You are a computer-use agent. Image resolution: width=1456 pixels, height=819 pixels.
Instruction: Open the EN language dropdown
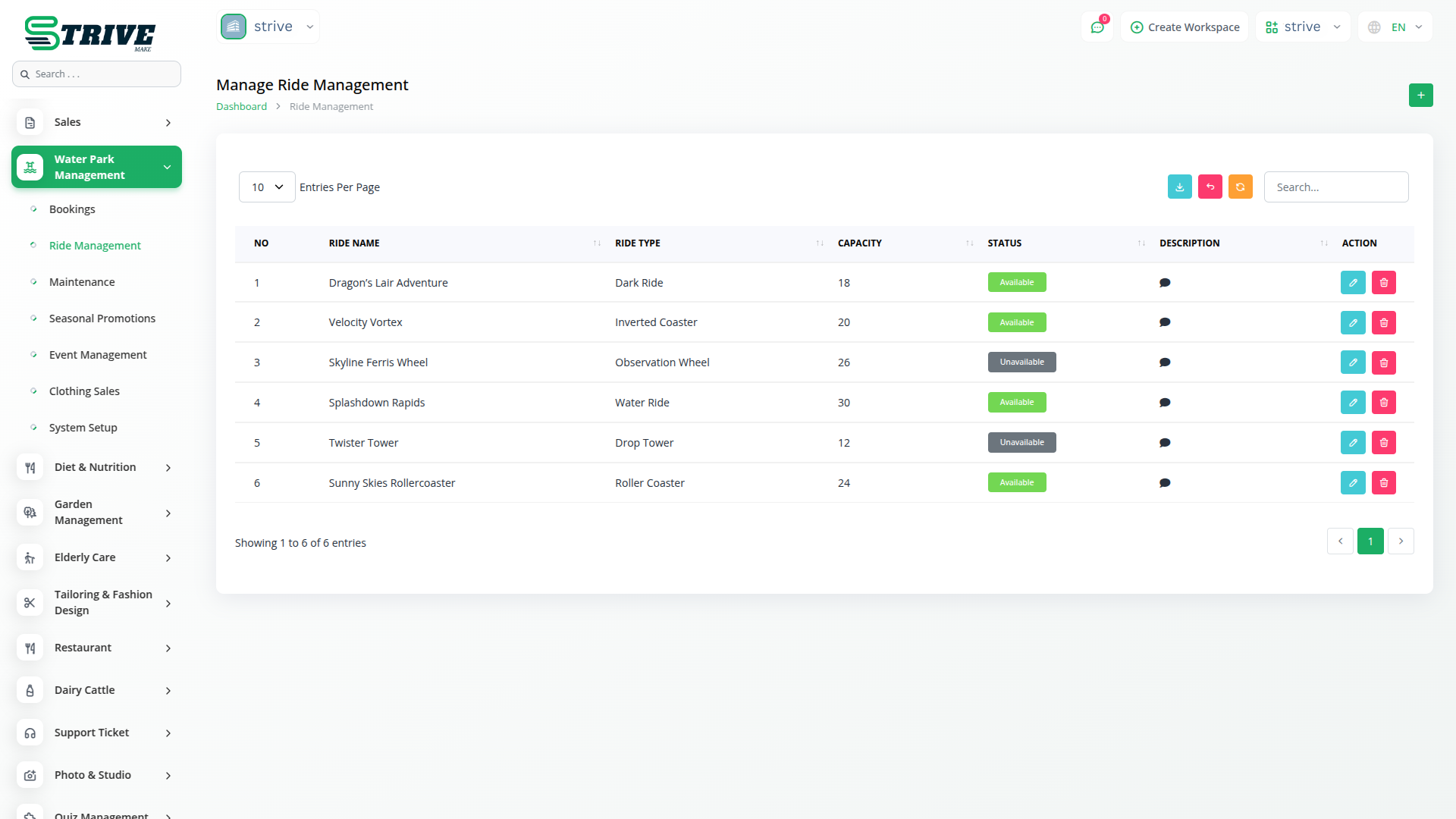1397,27
